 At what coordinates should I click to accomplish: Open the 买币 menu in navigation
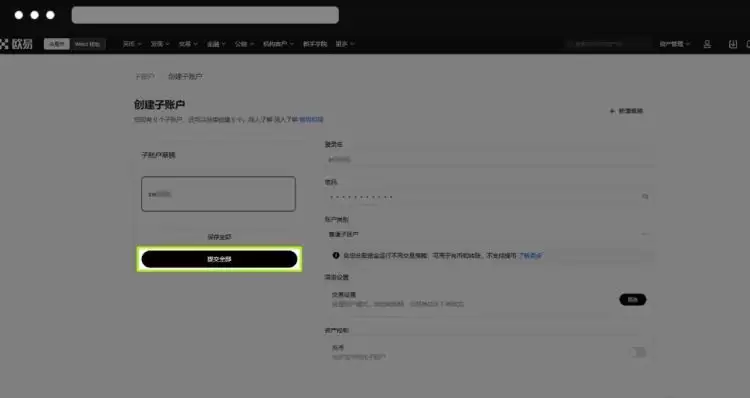pyautogui.click(x=132, y=44)
